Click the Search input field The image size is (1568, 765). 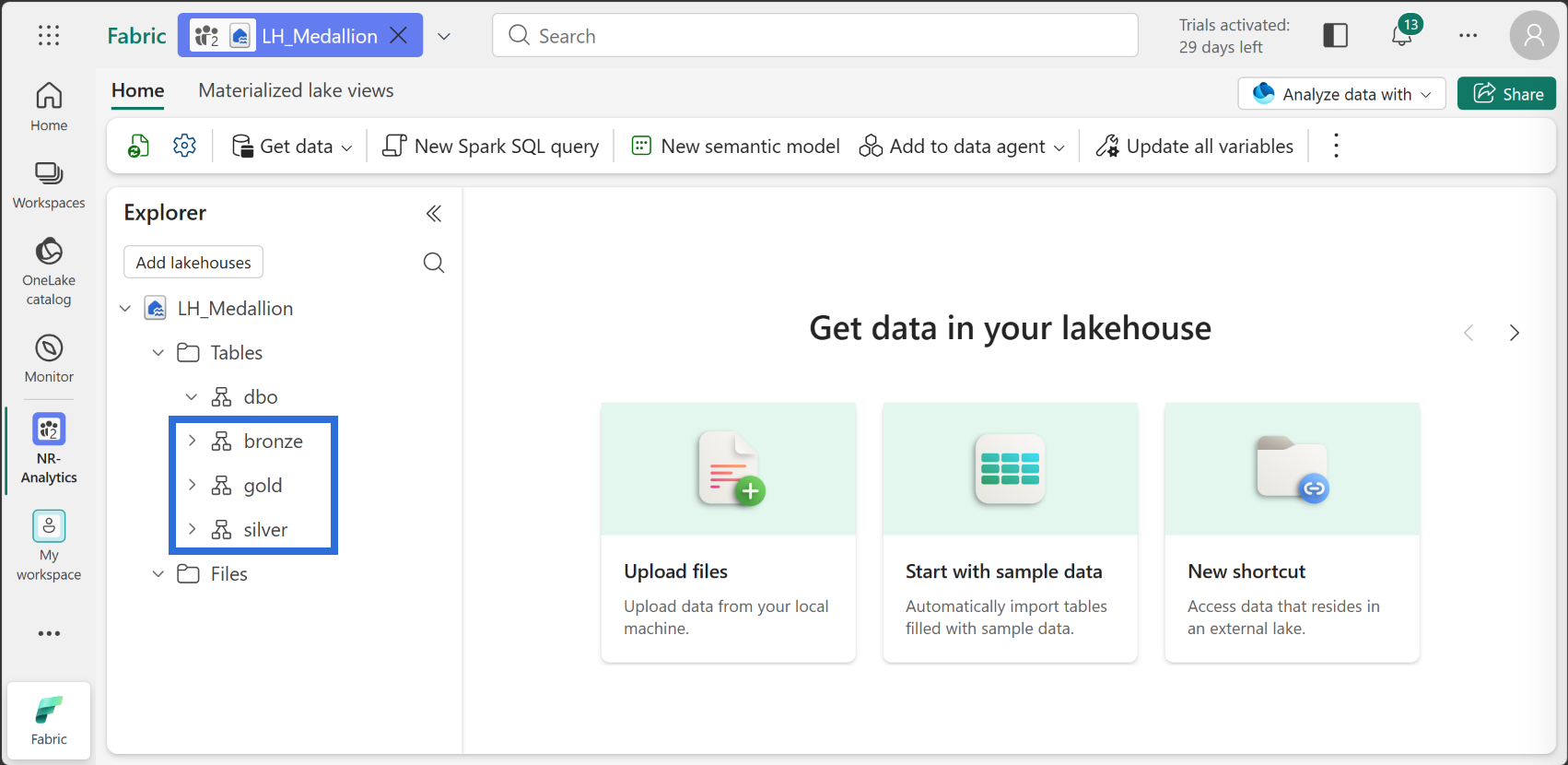point(815,35)
